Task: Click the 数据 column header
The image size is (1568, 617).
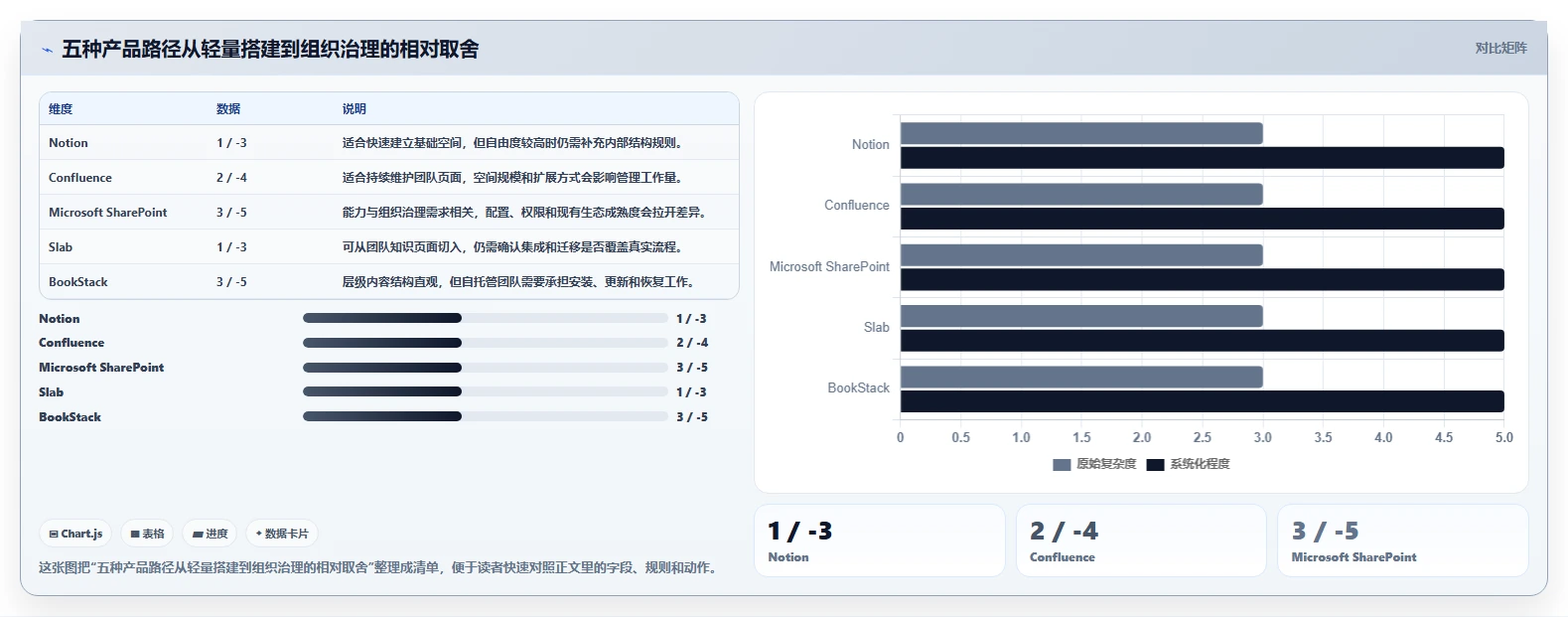Action: (x=228, y=109)
